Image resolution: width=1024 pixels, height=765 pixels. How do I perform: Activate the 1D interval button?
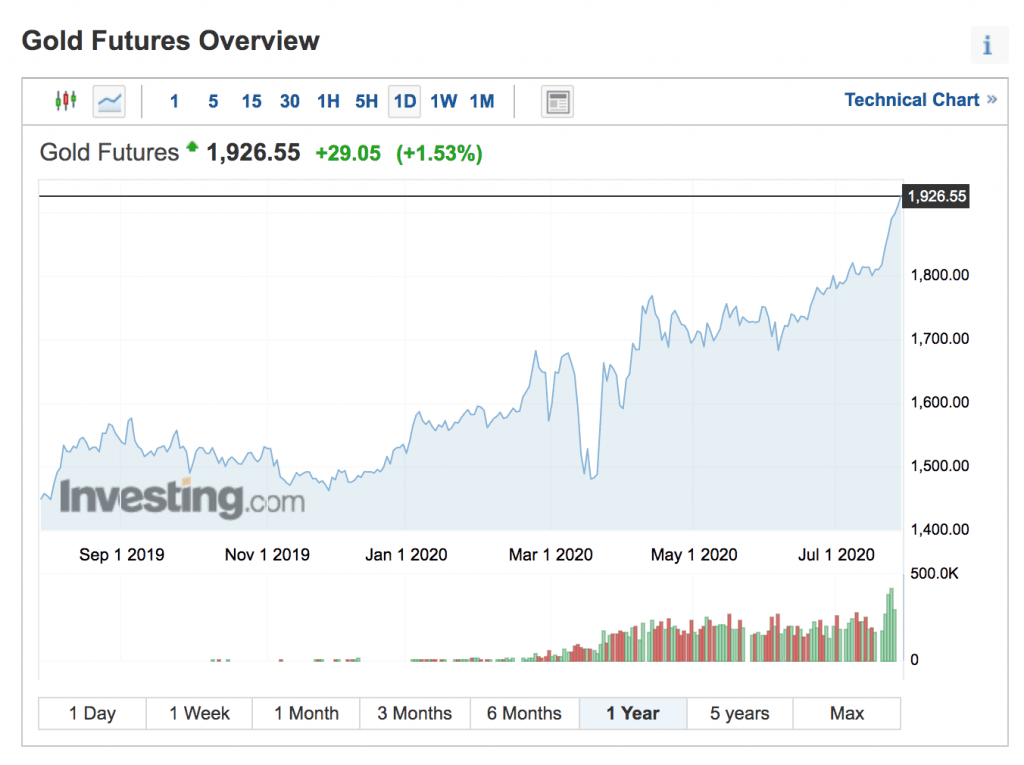point(404,101)
